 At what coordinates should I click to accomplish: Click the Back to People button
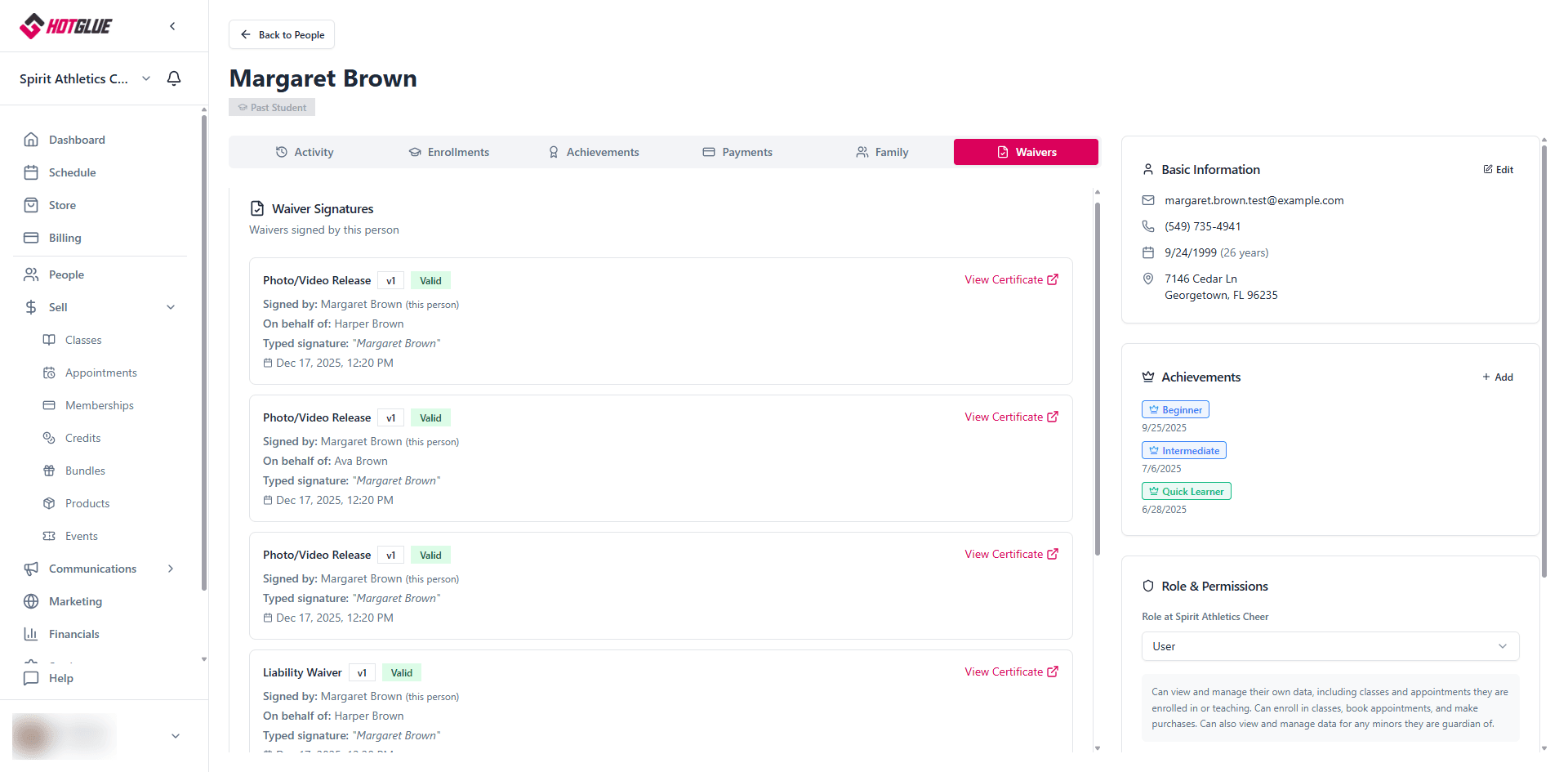click(282, 34)
